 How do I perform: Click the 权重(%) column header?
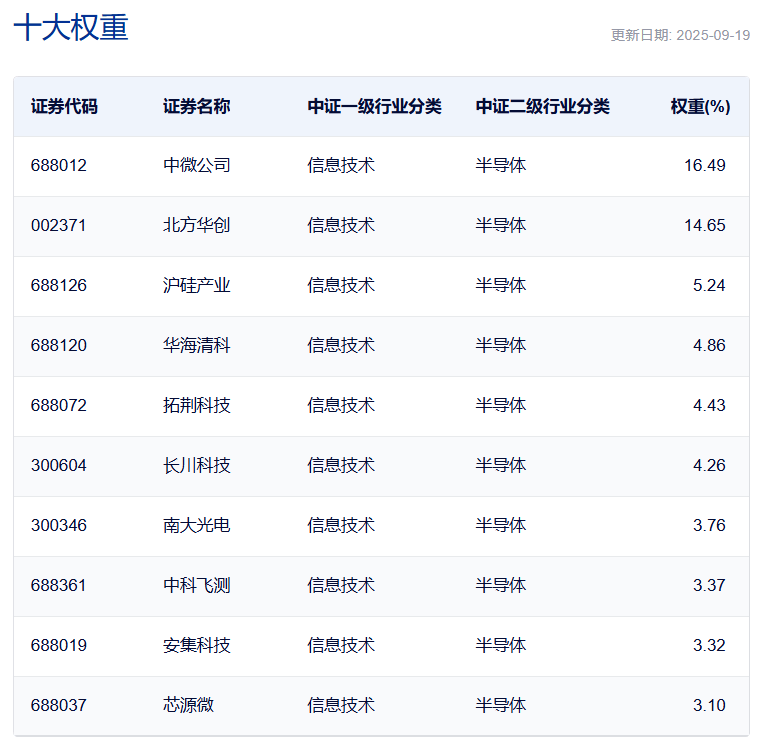pyautogui.click(x=700, y=106)
